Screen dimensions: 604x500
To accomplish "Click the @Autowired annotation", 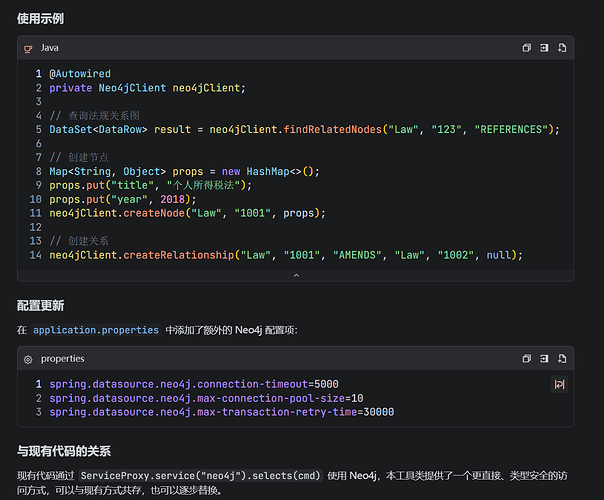I will tap(80, 74).
